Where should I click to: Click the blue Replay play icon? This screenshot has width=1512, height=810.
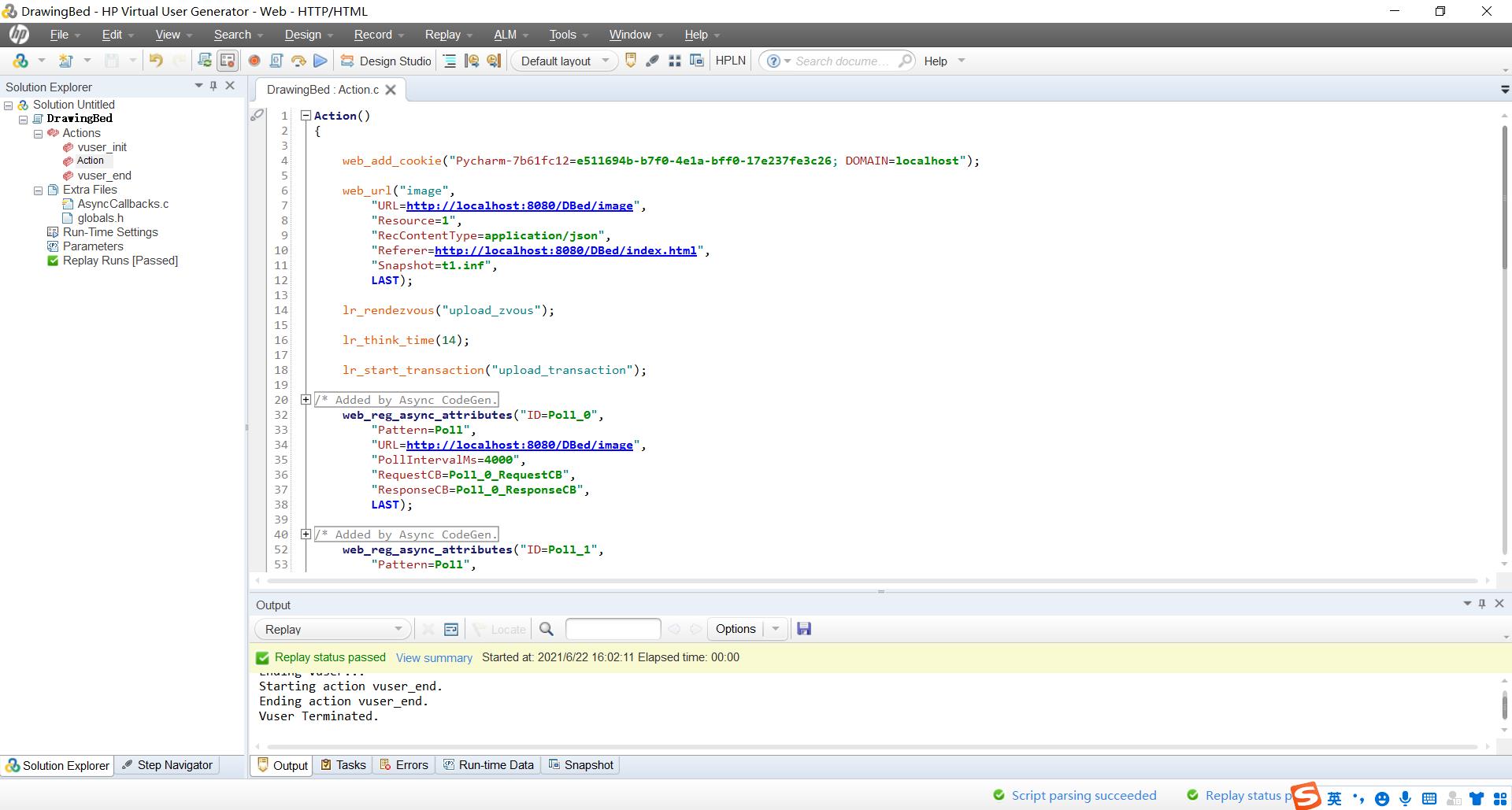pyautogui.click(x=320, y=61)
